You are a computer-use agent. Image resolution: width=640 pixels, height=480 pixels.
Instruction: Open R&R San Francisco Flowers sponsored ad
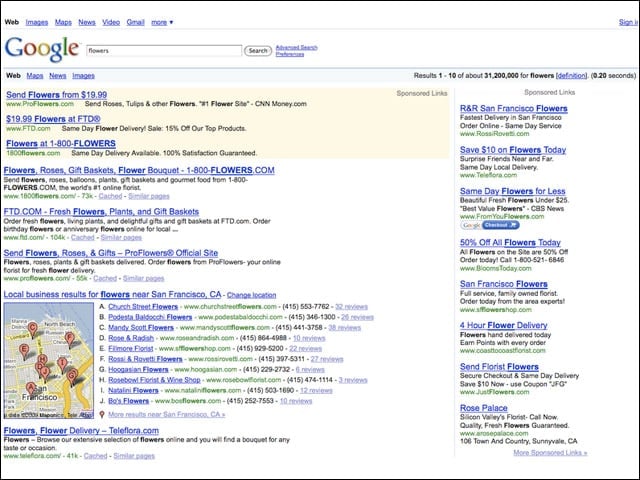513,109
